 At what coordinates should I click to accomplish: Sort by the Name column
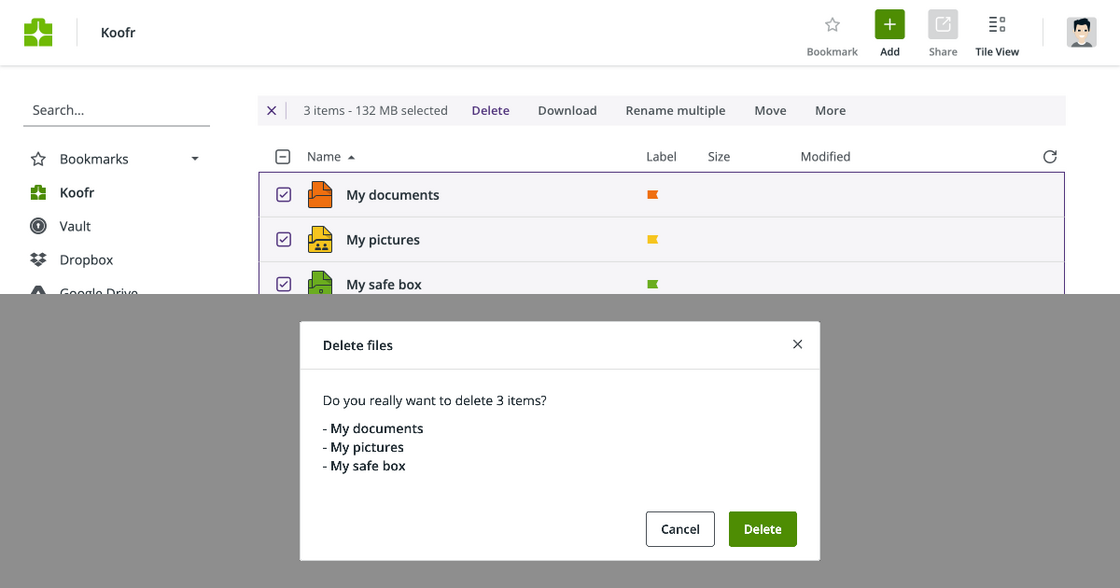coord(324,156)
